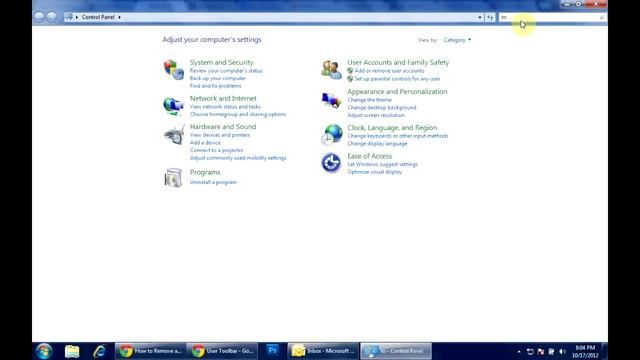Open the Ease of Access icon
This screenshot has height=360, width=640.
(331, 163)
